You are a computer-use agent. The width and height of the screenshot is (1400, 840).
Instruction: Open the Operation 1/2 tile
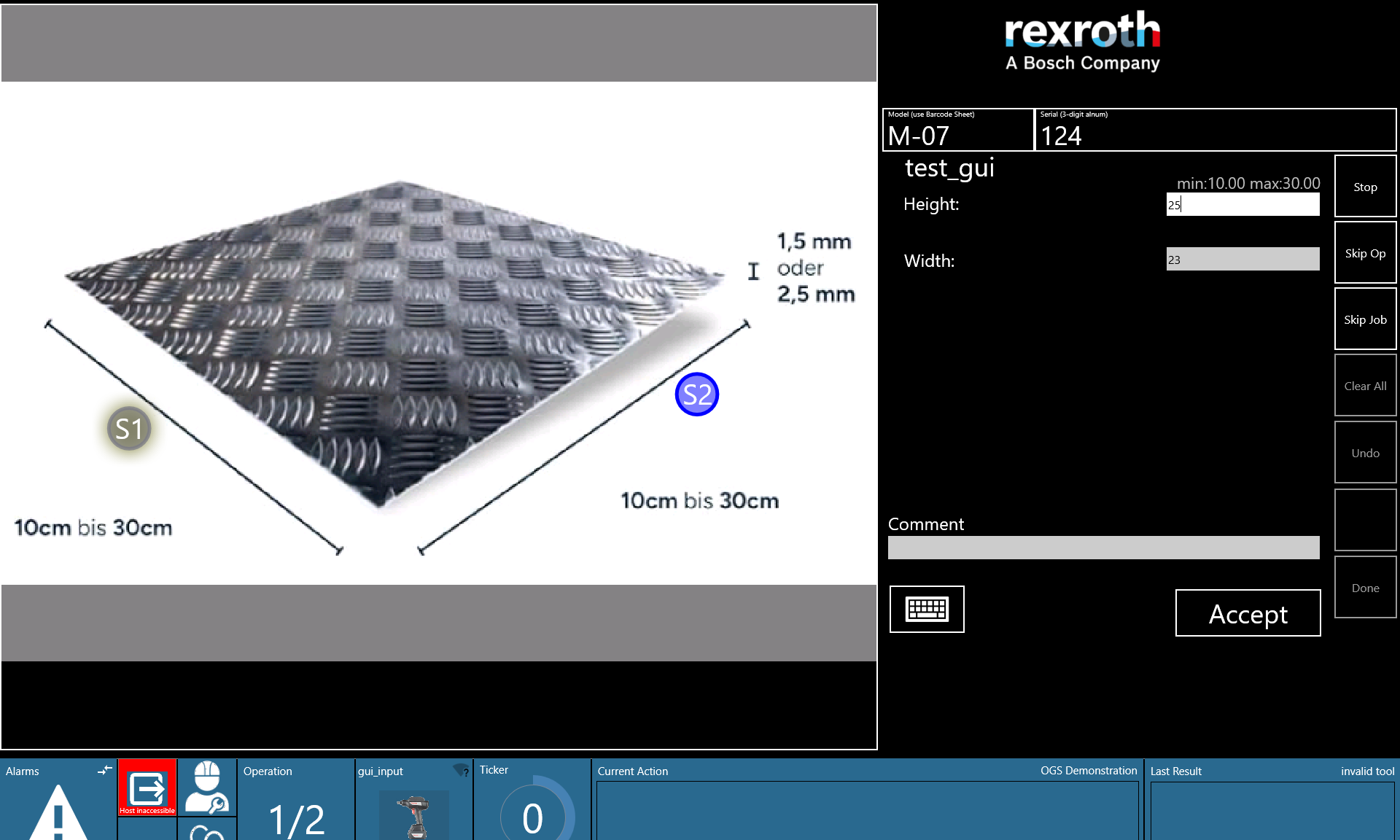296,800
